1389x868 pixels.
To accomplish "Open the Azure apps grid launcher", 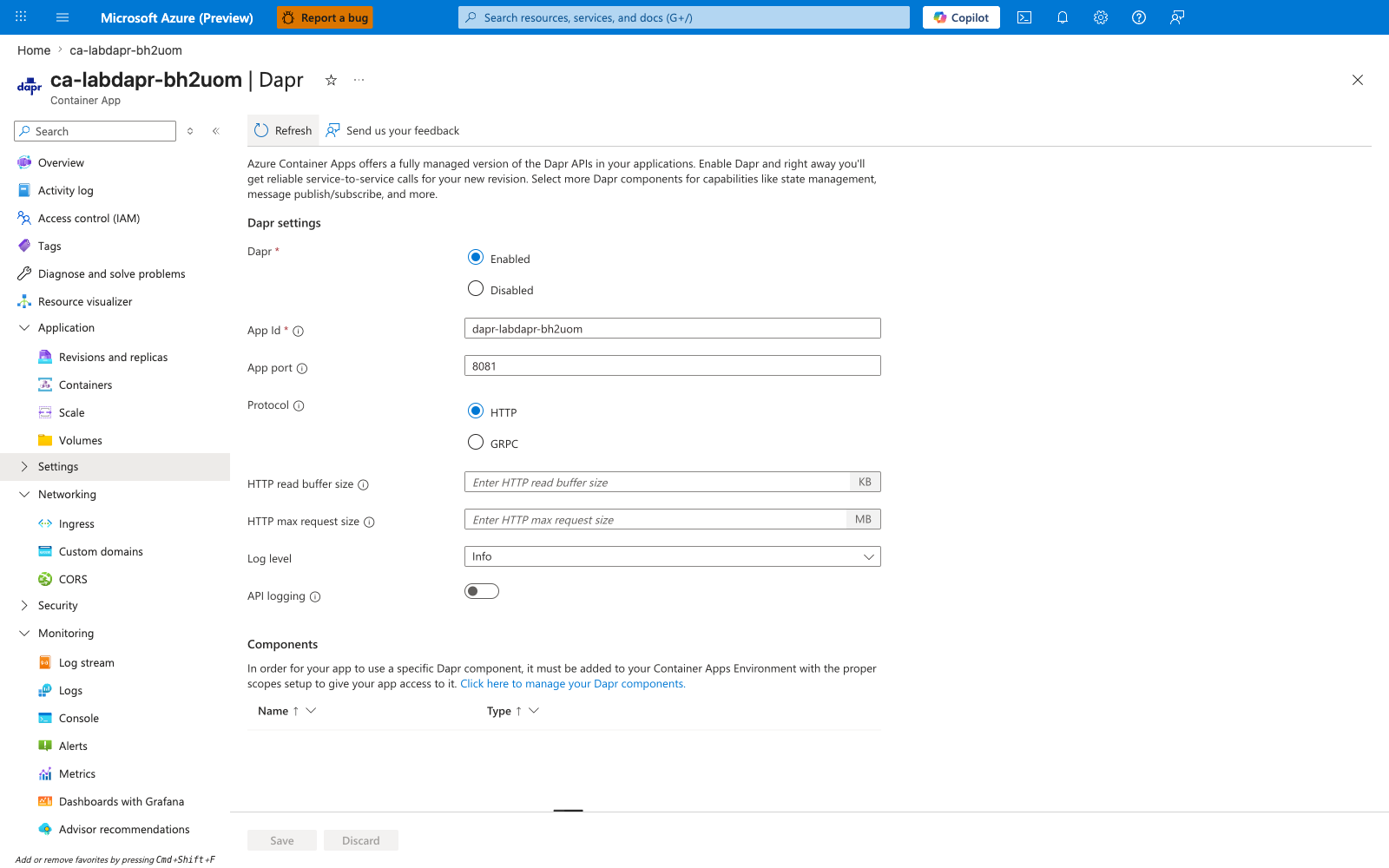I will pos(21,17).
